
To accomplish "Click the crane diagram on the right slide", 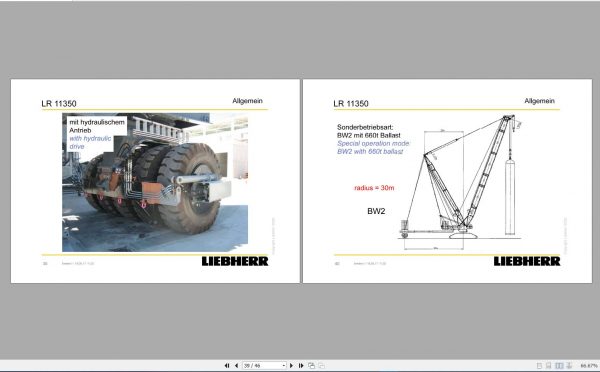I will click(460, 182).
